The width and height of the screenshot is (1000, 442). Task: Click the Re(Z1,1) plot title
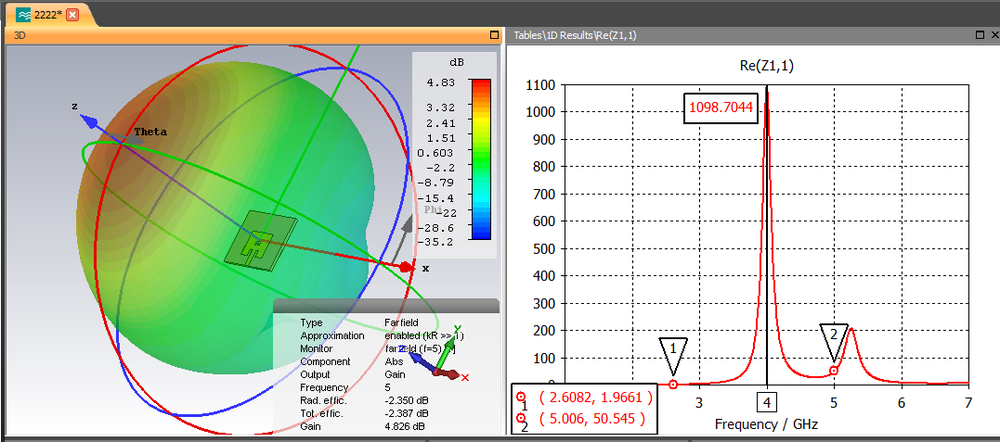coord(766,65)
